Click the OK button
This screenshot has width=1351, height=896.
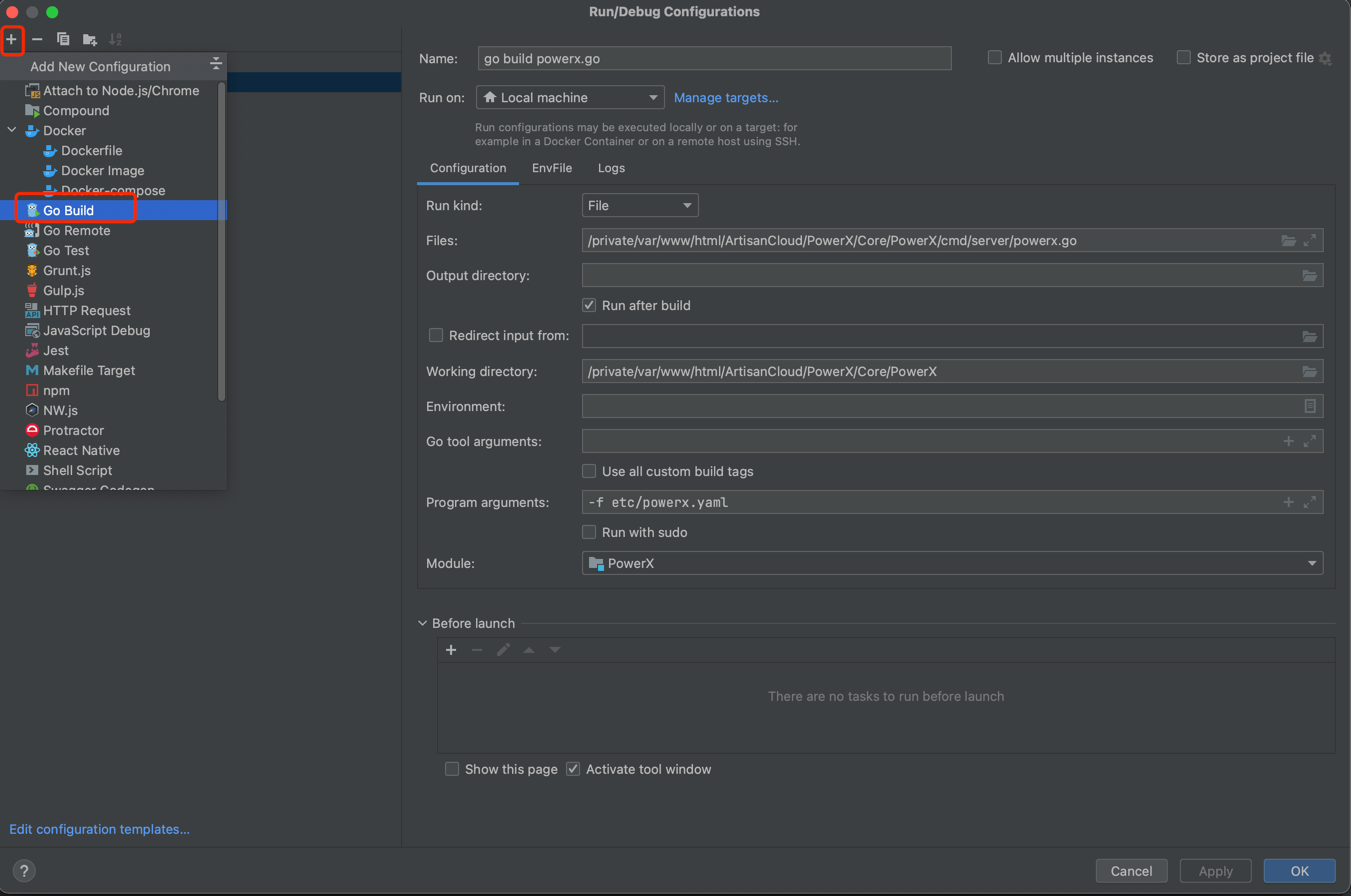(1299, 871)
